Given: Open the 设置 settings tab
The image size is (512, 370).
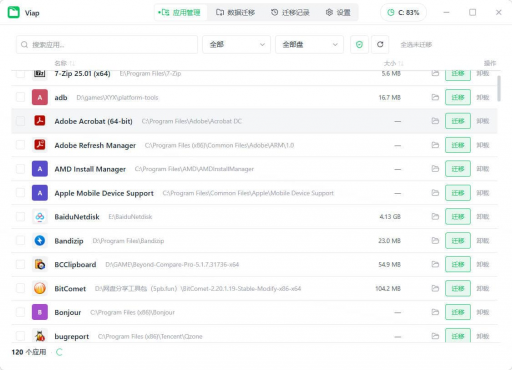Looking at the screenshot, I should [338, 13].
